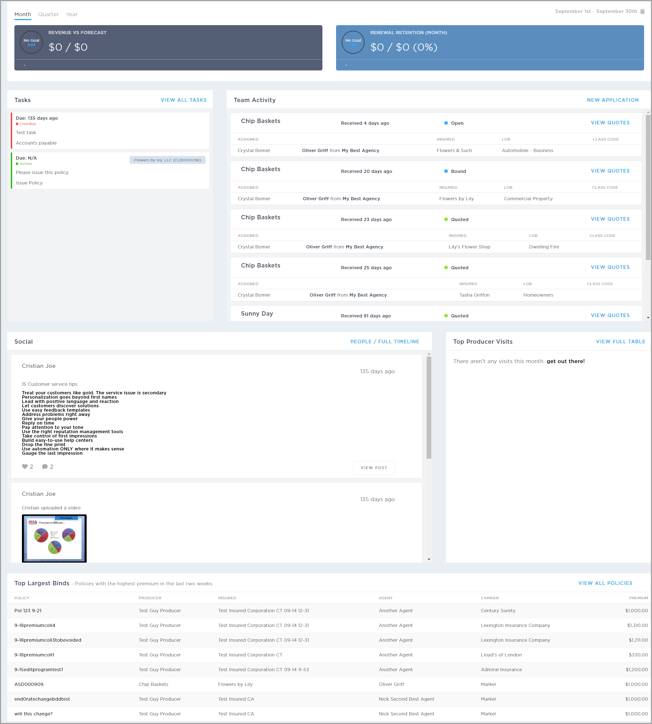Open People / Full Timeline link
The image size is (652, 724).
click(x=385, y=341)
